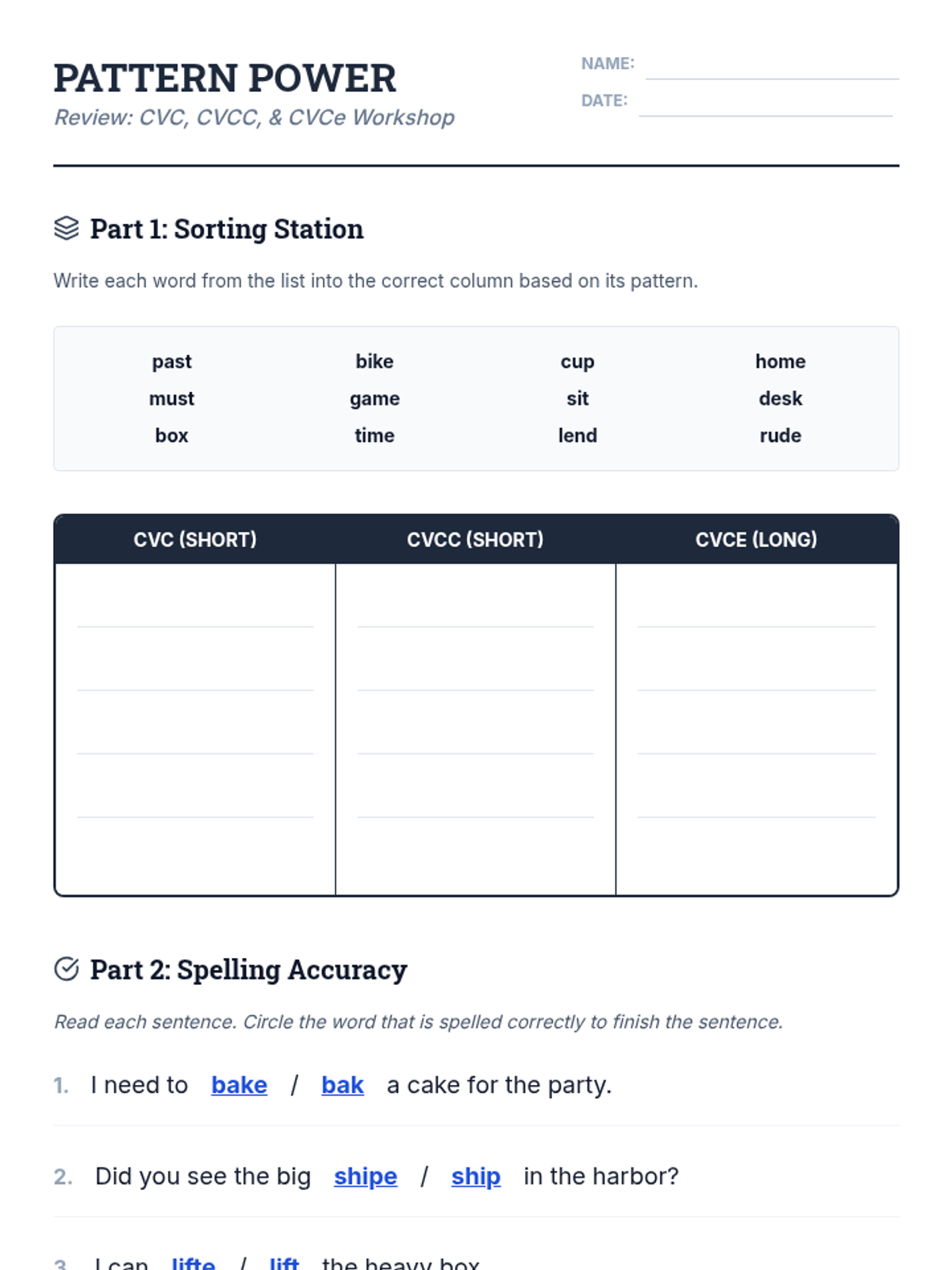Image resolution: width=952 pixels, height=1270 pixels.
Task: Click the stacked layers icon beside Part 1
Action: [x=67, y=229]
